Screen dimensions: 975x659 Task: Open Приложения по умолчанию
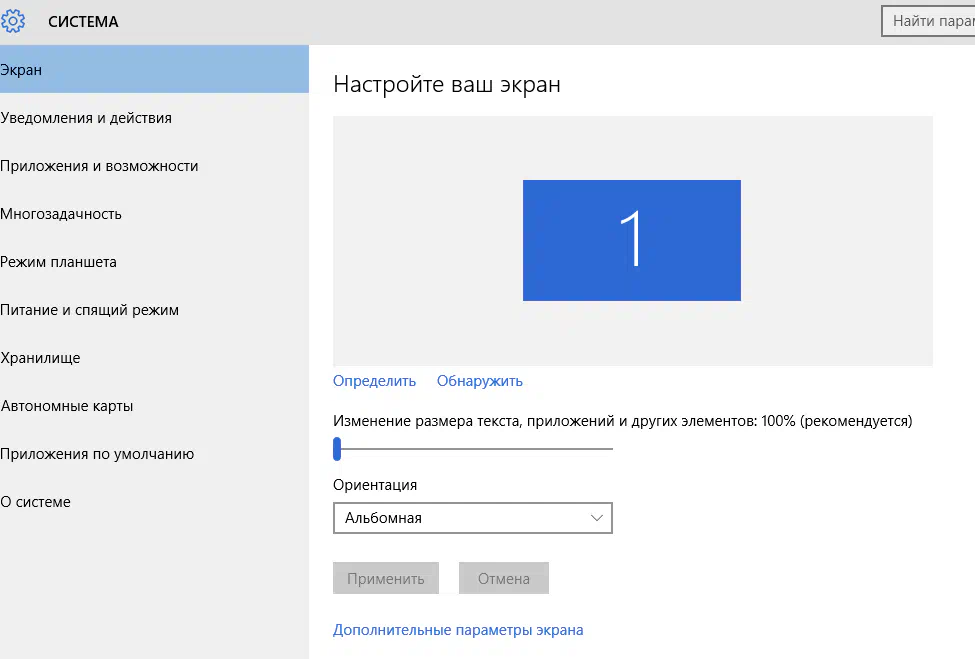pyautogui.click(x=154, y=454)
